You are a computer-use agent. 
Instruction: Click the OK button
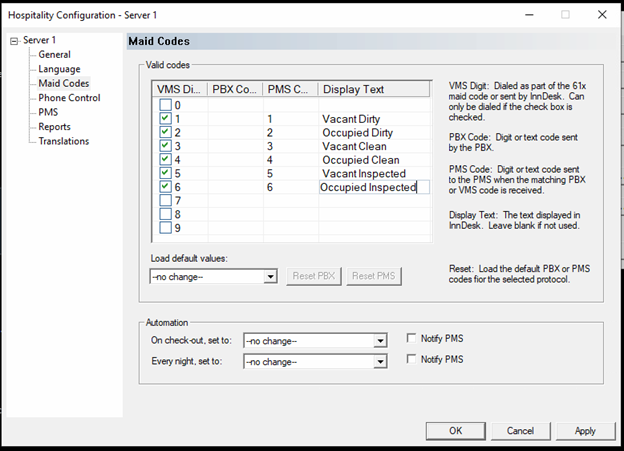point(455,431)
